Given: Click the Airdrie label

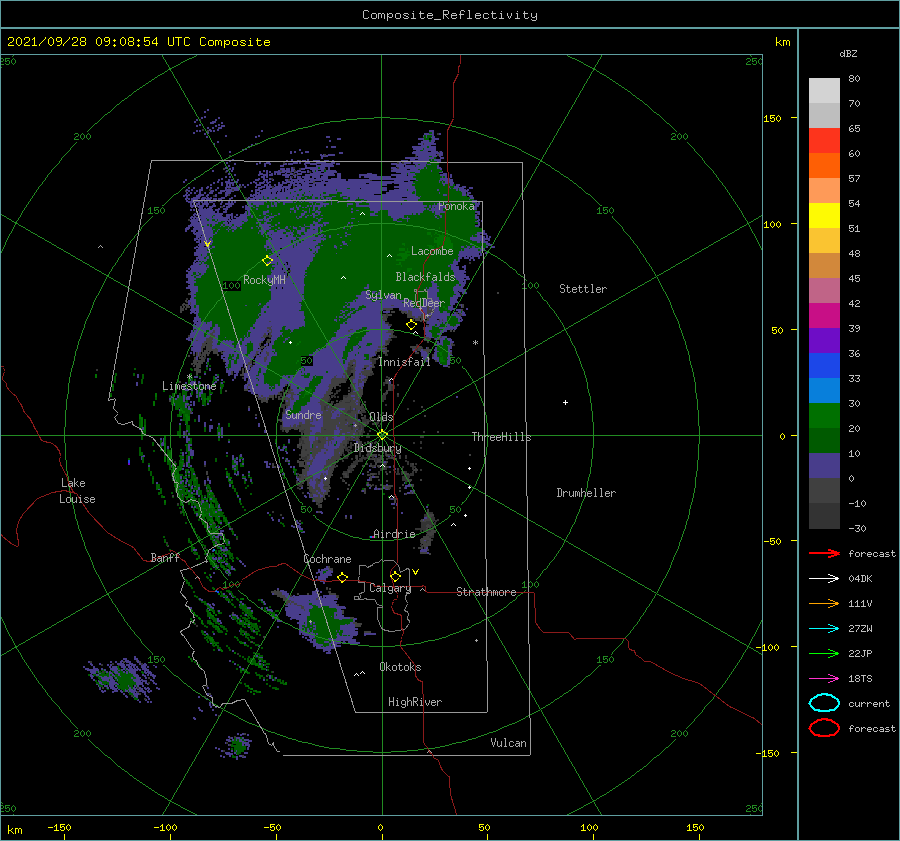Looking at the screenshot, I should coord(394,534).
